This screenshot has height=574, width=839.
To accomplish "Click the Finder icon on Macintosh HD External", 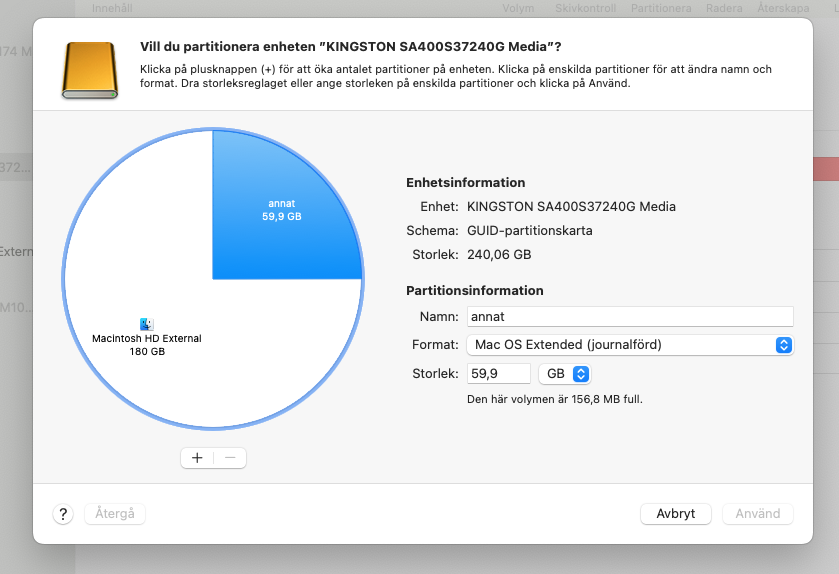I will click(147, 324).
